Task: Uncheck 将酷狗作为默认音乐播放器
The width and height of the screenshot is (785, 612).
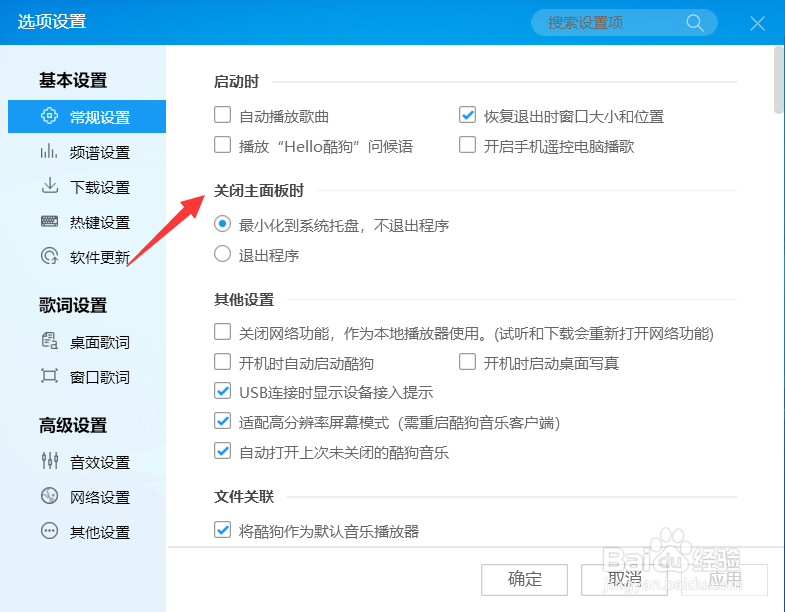Action: click(222, 530)
